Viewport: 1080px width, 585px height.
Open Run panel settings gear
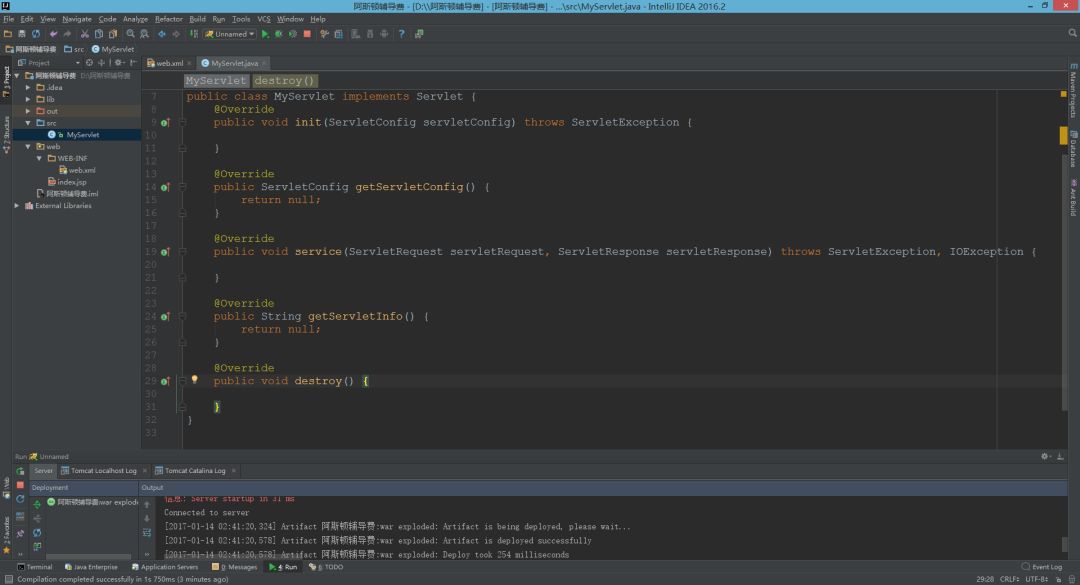[x=1045, y=456]
